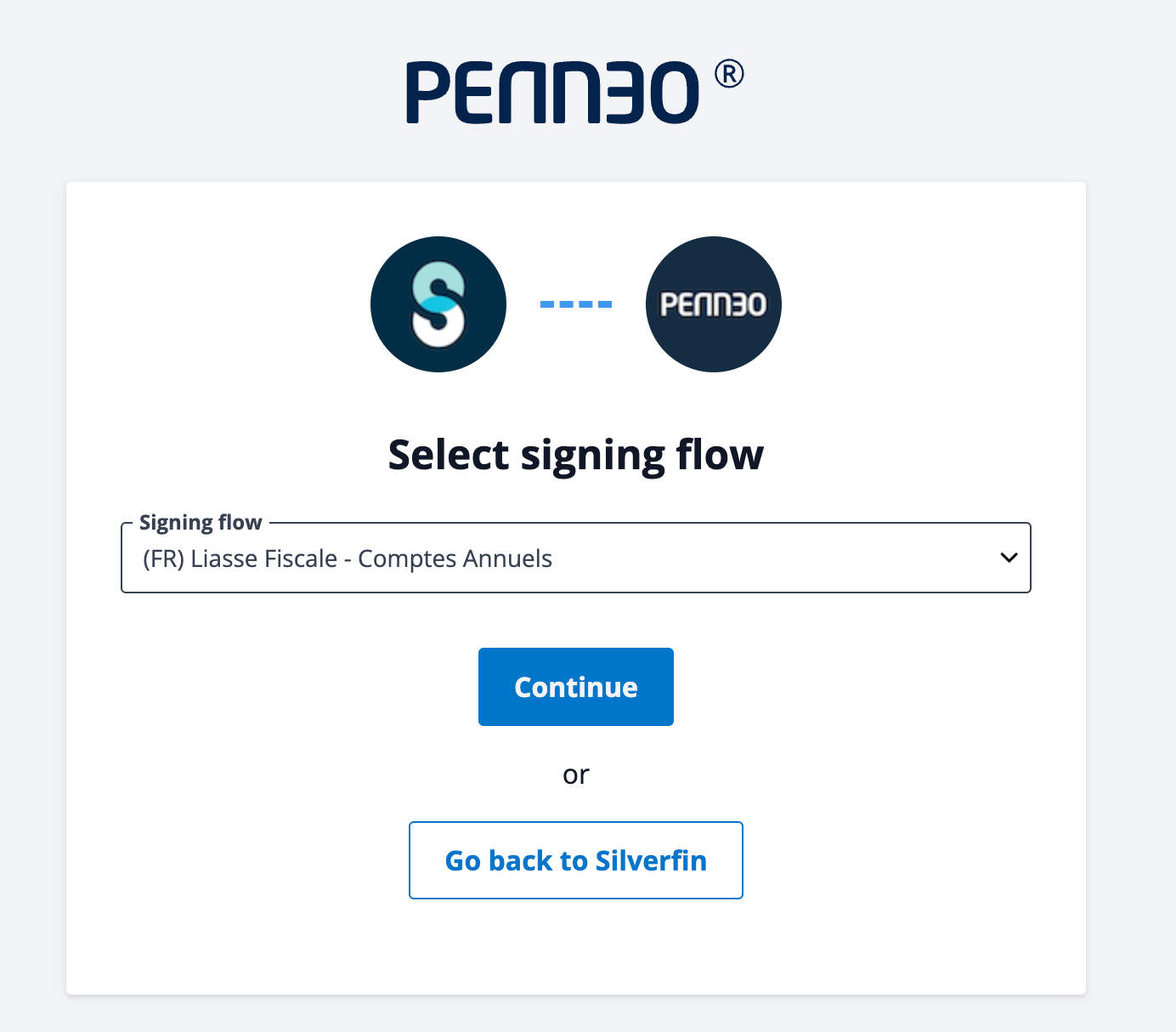Expand the chevron arrow in Signing flow field
1176x1032 pixels.
(x=1009, y=558)
